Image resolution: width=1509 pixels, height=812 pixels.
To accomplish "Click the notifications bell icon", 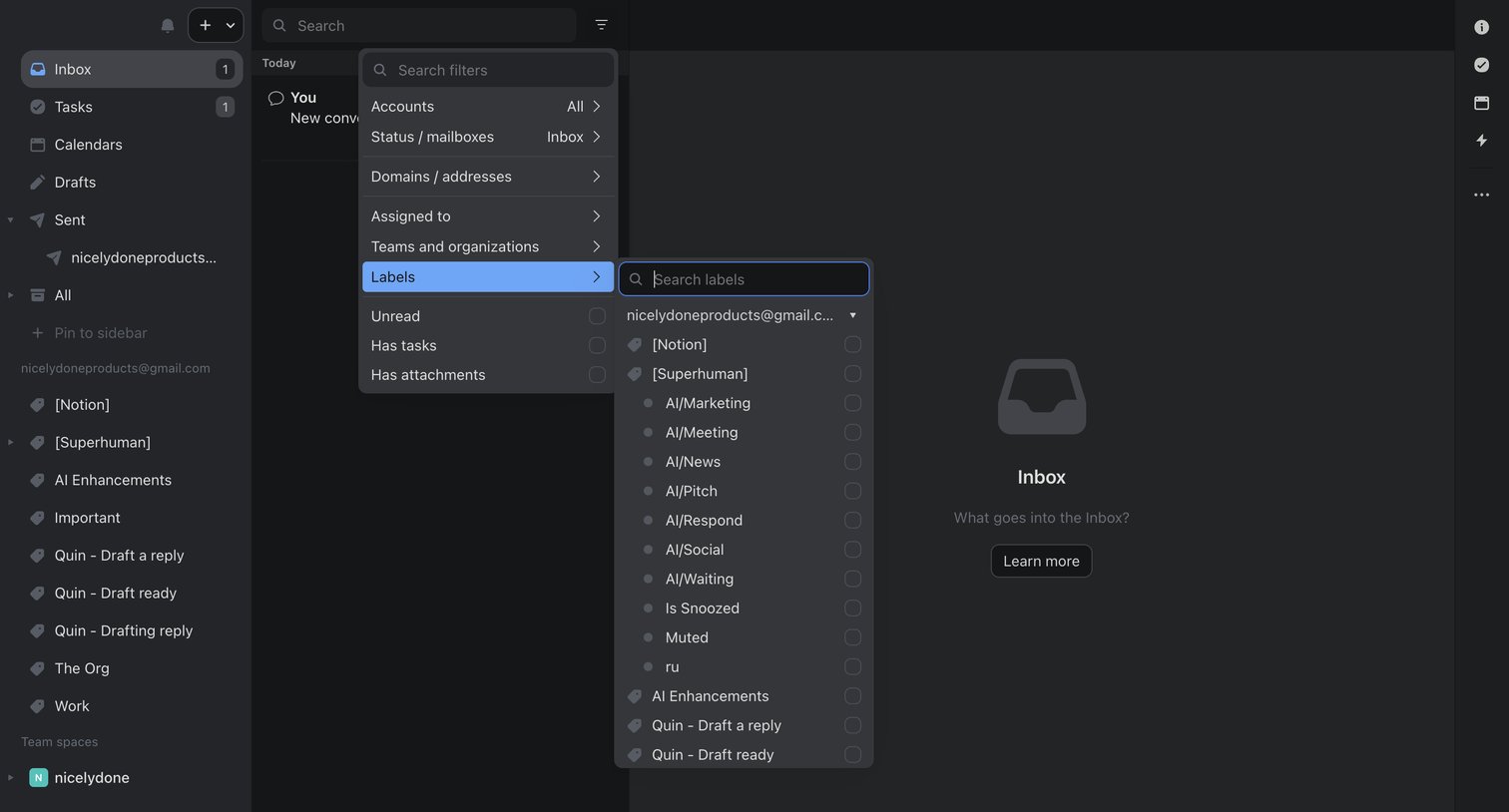I will 168,25.
